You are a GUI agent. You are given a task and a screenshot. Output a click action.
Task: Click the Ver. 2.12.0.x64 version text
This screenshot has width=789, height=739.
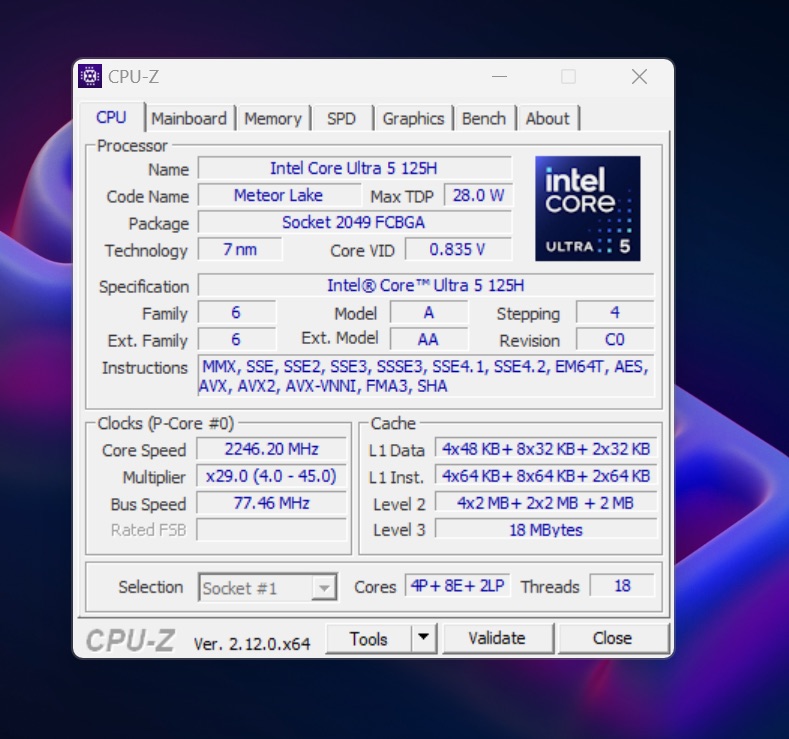pos(252,643)
